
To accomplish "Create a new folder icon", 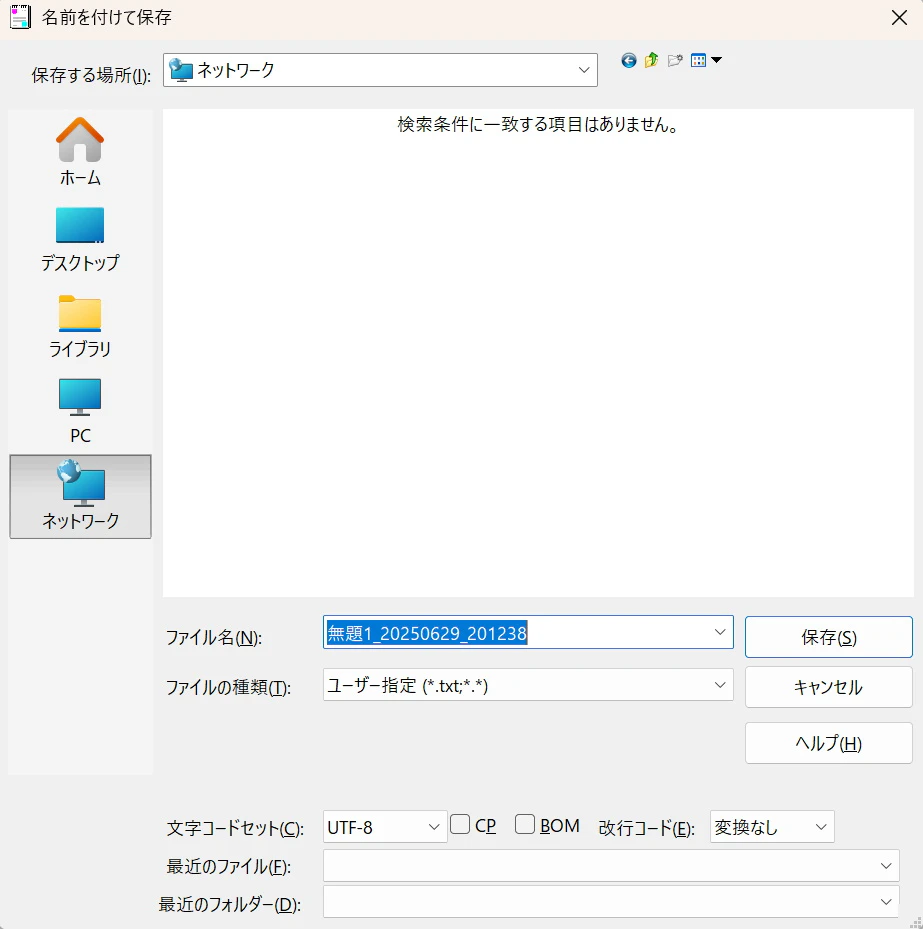I will (675, 60).
